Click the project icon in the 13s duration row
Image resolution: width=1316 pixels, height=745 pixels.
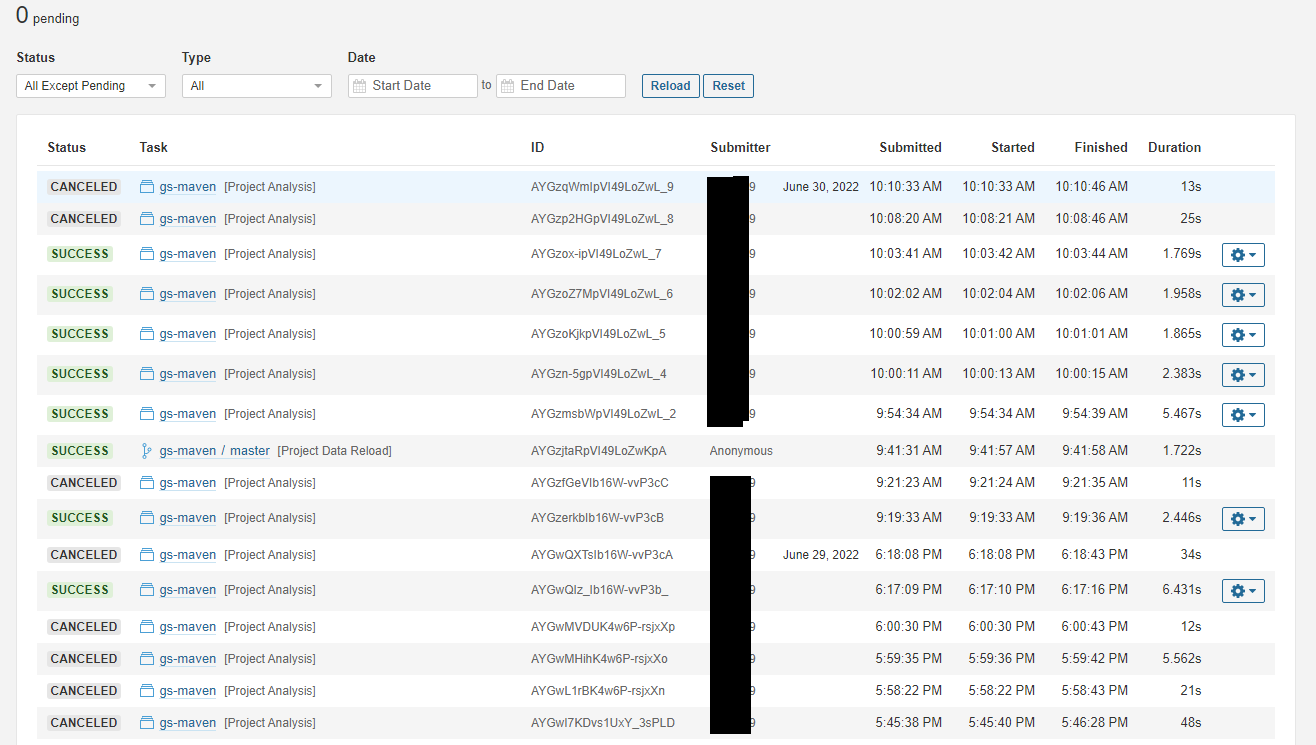click(147, 186)
